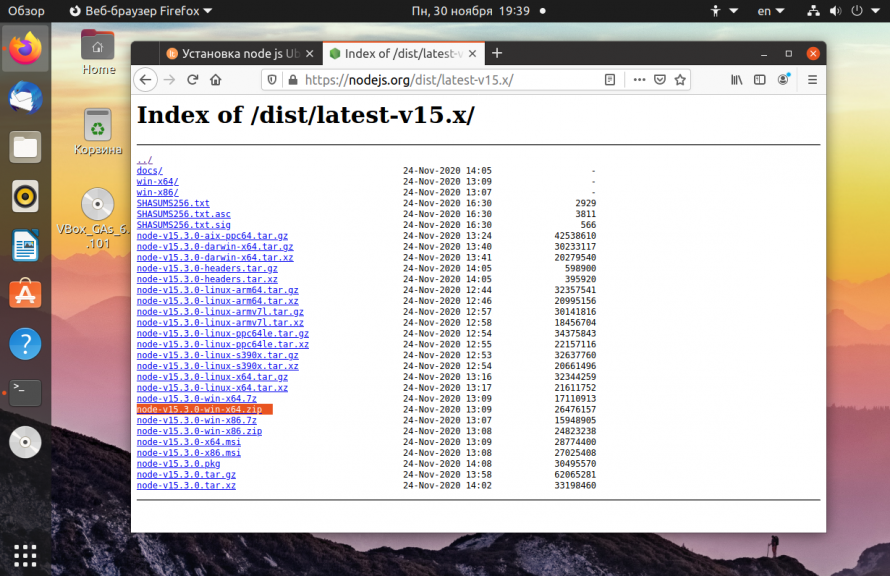Open the 'Веб-браузер Firefox' app menu
The height and width of the screenshot is (576, 890).
[x=141, y=11]
